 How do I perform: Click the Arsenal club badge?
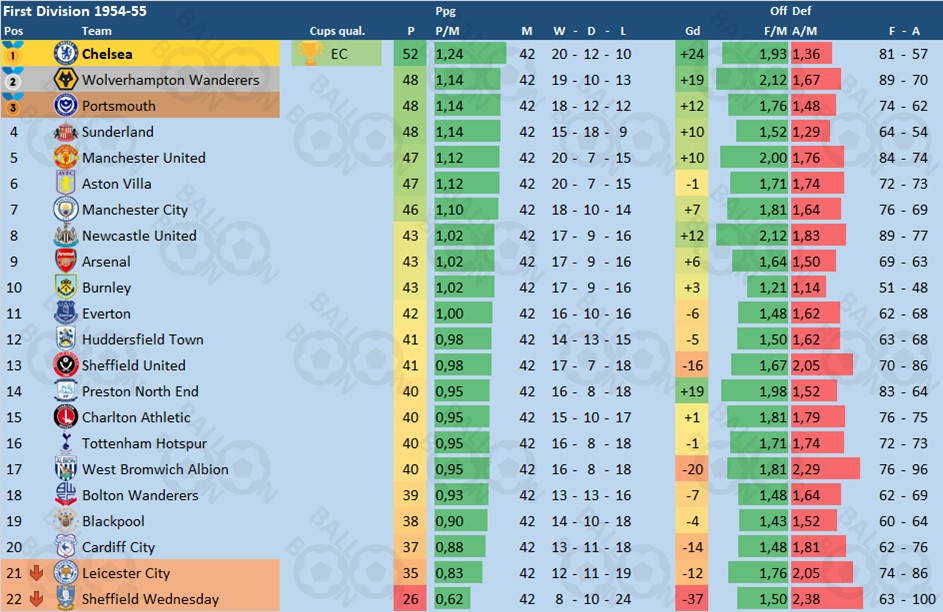pyautogui.click(x=66, y=262)
